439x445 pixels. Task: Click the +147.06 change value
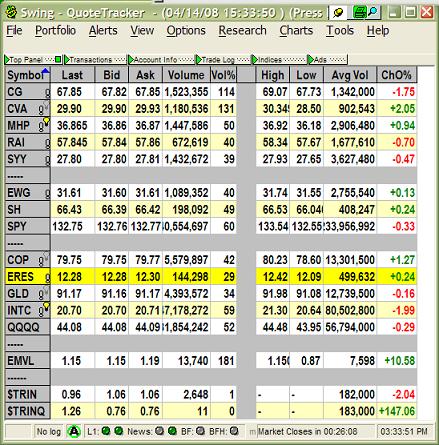click(x=397, y=411)
